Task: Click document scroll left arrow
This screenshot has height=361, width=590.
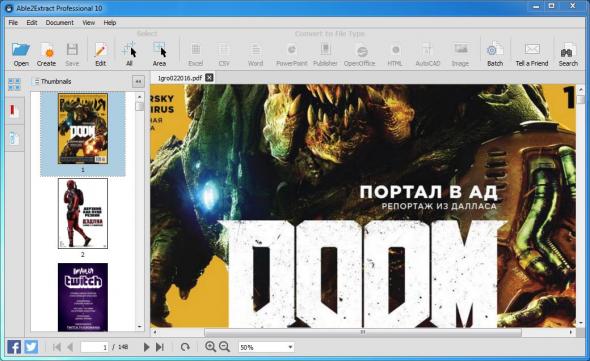Action: (155, 332)
